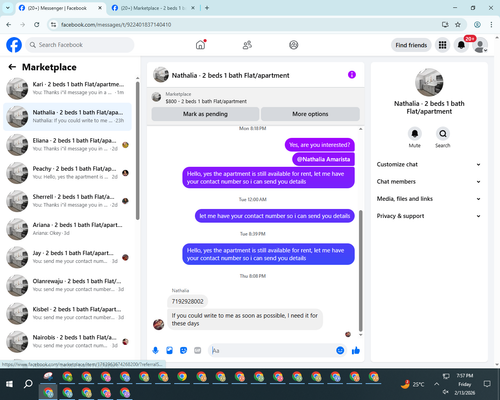Click the 7192928002 message bubble
The image size is (500, 400).
click(187, 301)
